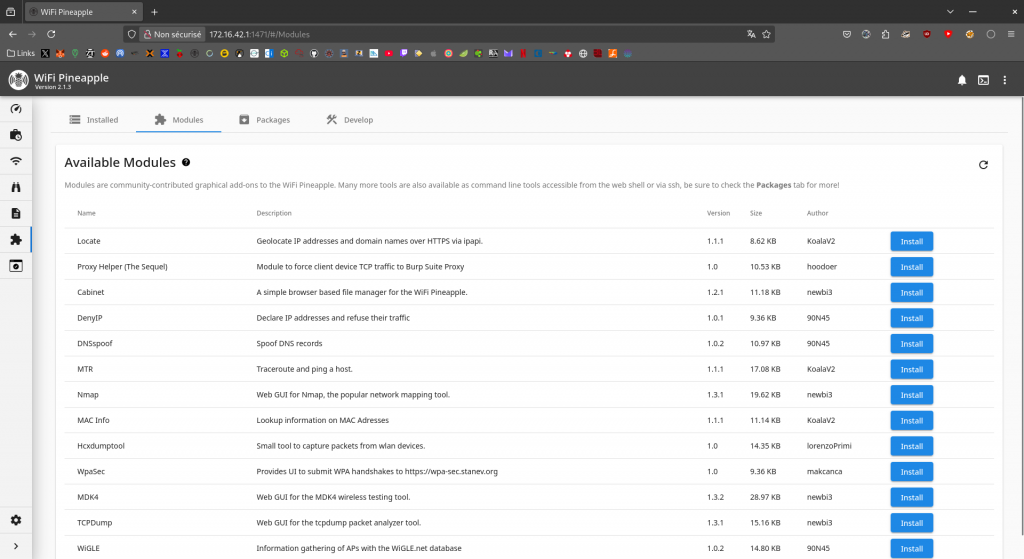
Task: Click the Version column header
Action: 718,214
